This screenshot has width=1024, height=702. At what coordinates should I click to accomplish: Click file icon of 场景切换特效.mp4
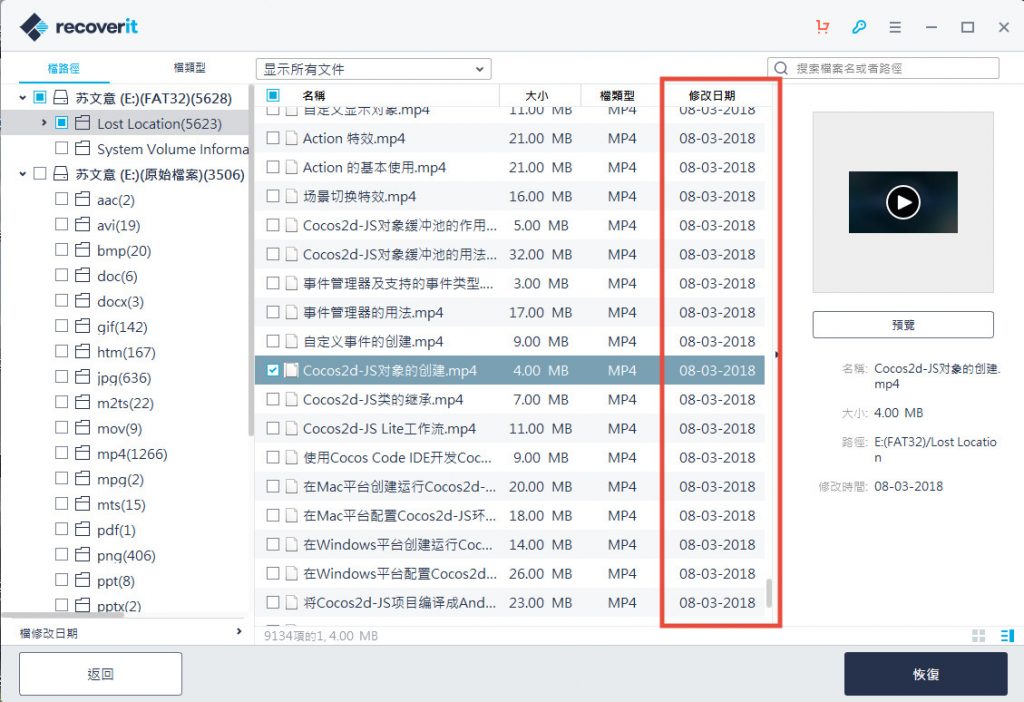[x=291, y=196]
